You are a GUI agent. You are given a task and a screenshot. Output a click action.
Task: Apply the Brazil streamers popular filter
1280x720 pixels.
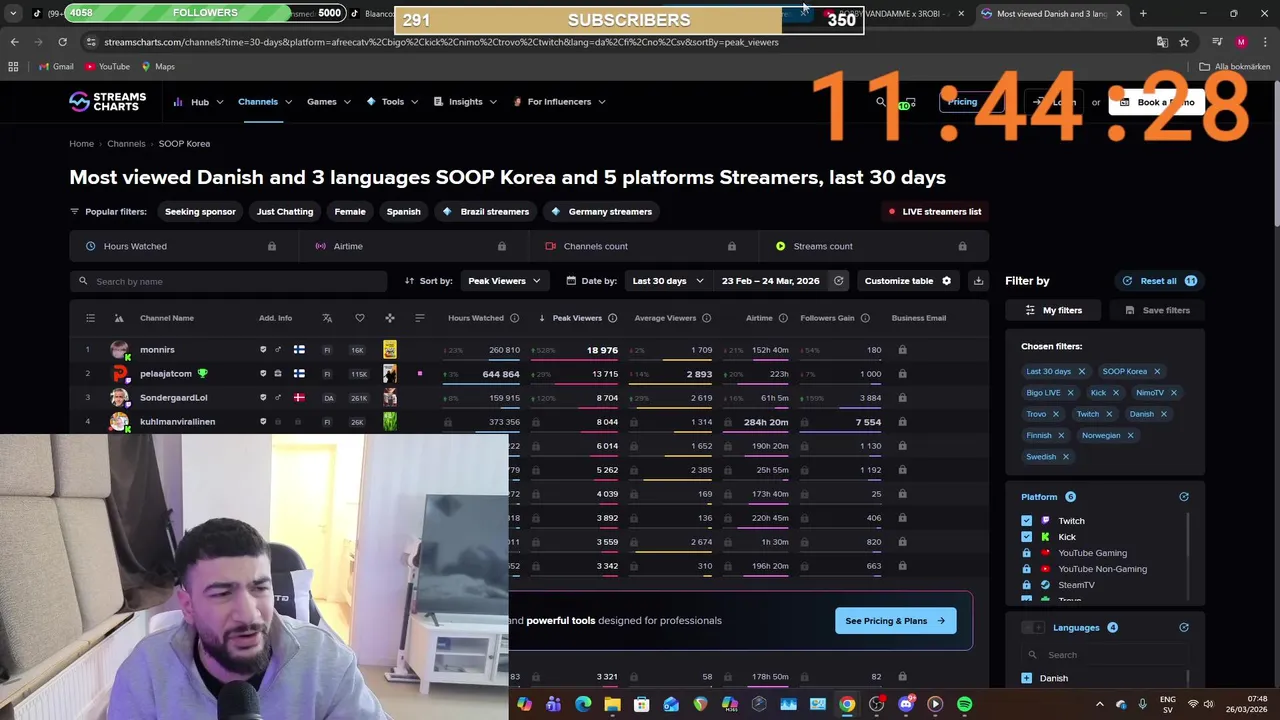(485, 212)
